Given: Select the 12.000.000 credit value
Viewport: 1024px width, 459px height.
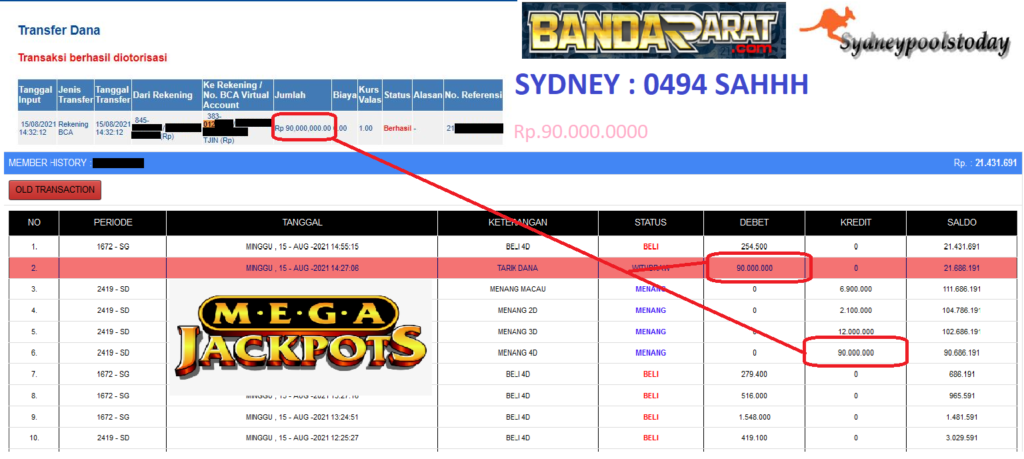Looking at the screenshot, I should [x=856, y=332].
